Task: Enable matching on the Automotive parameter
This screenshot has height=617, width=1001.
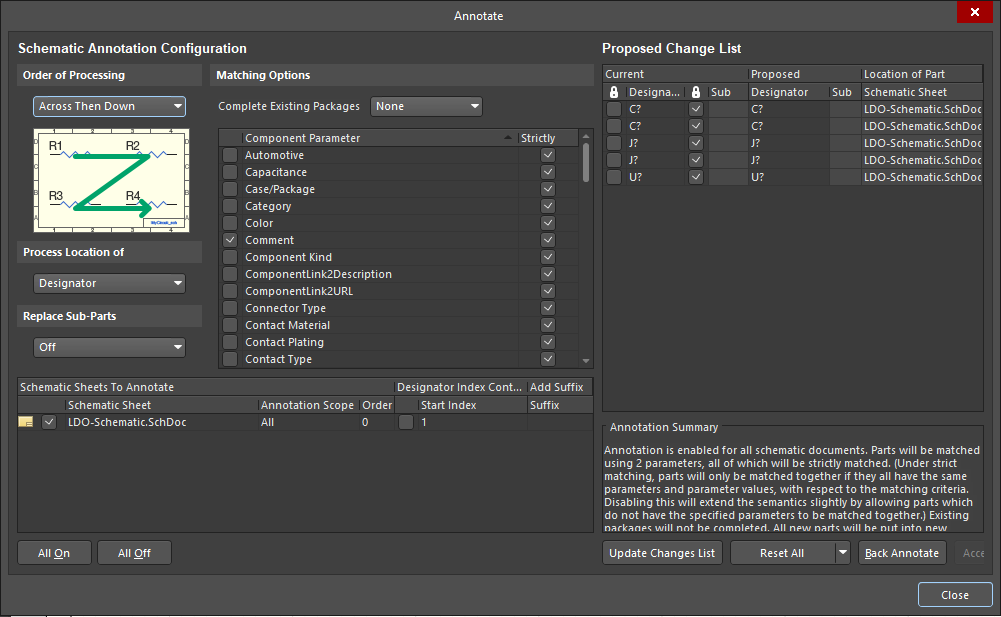Action: point(228,154)
